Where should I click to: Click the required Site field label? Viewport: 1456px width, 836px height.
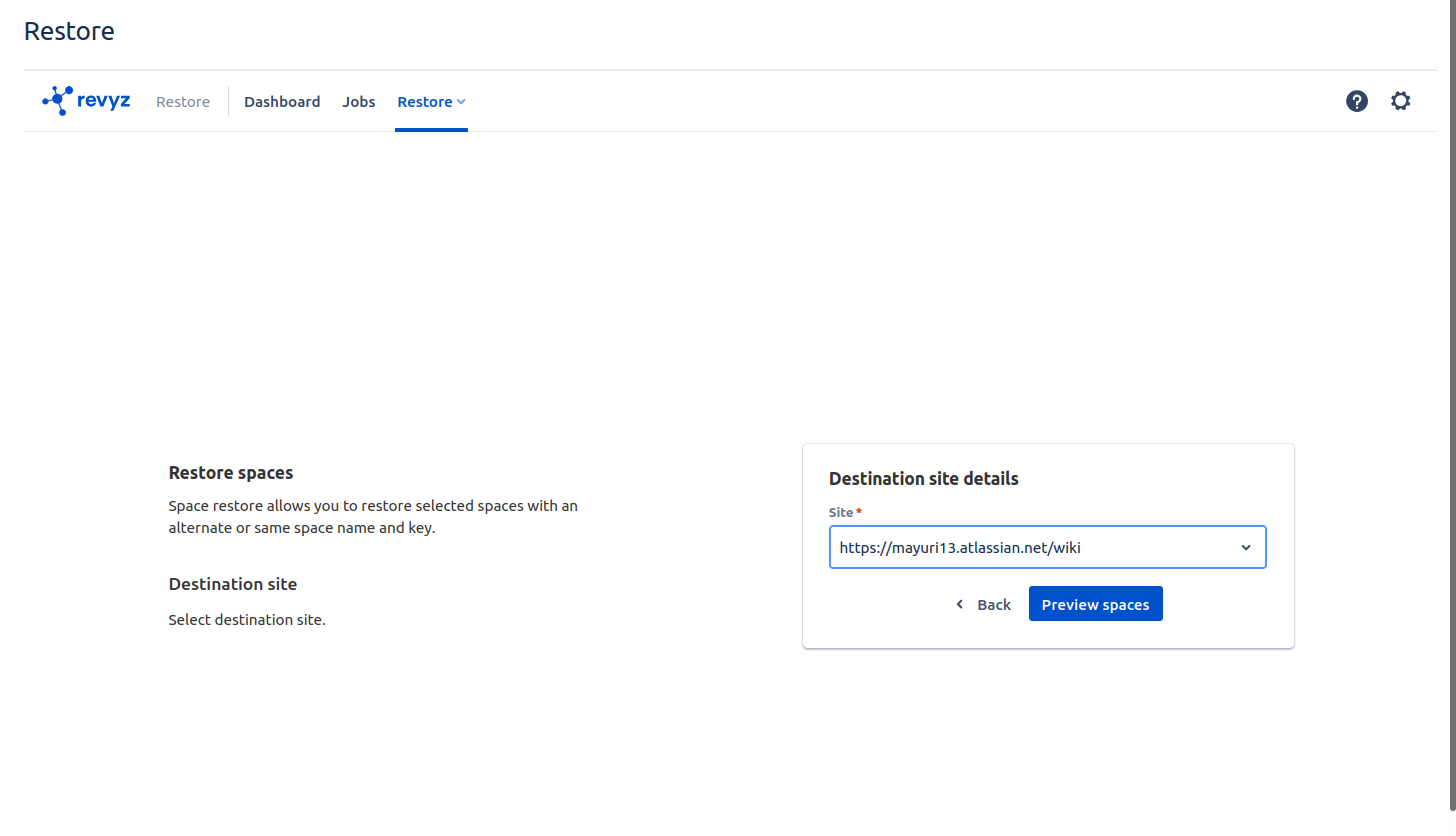pyautogui.click(x=841, y=512)
